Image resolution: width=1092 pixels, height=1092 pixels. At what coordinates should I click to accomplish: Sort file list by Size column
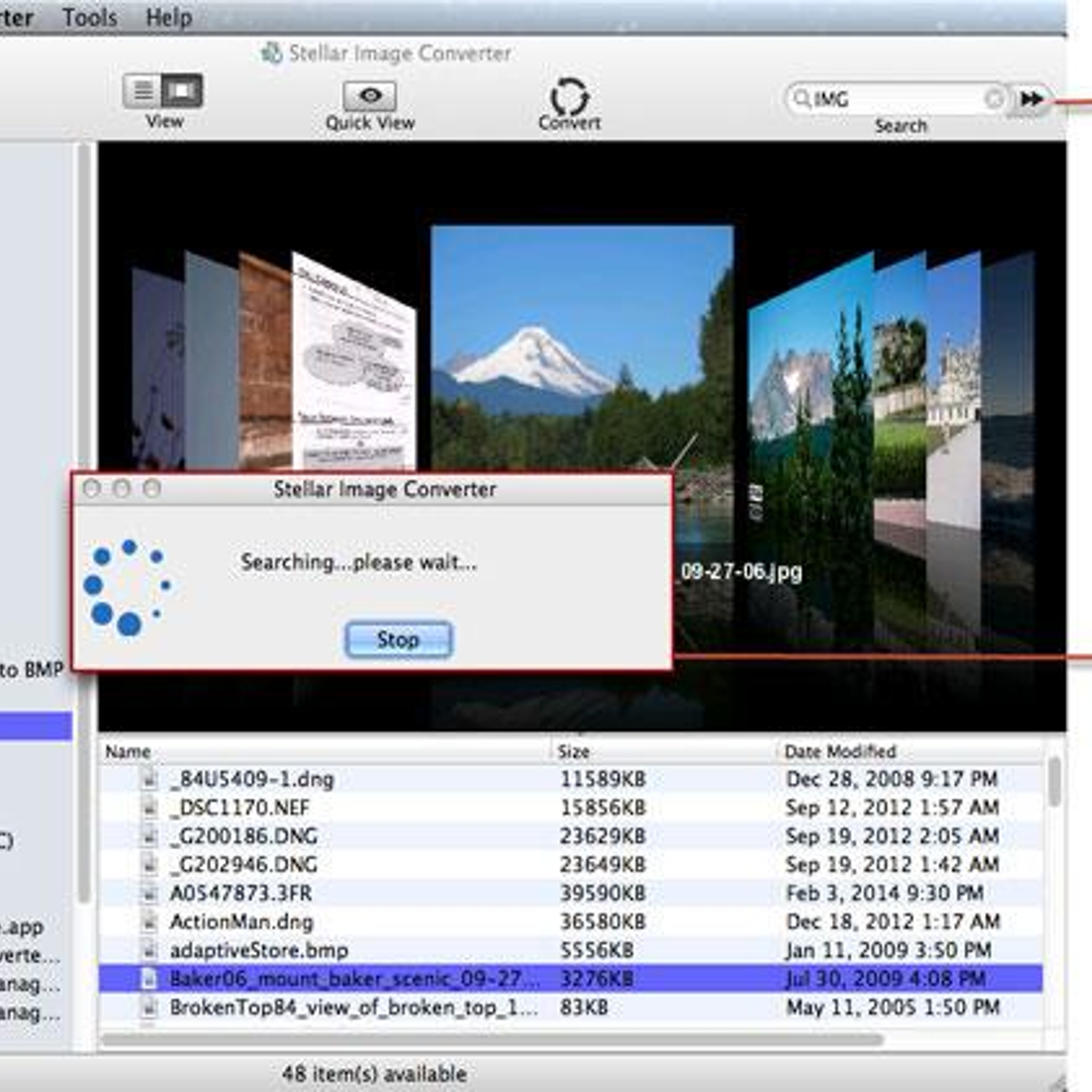[663, 751]
